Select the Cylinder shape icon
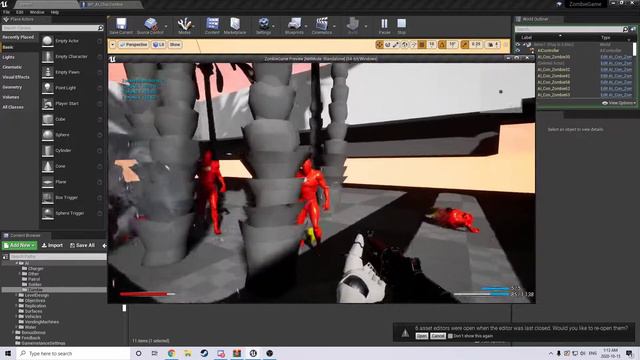 pos(48,151)
